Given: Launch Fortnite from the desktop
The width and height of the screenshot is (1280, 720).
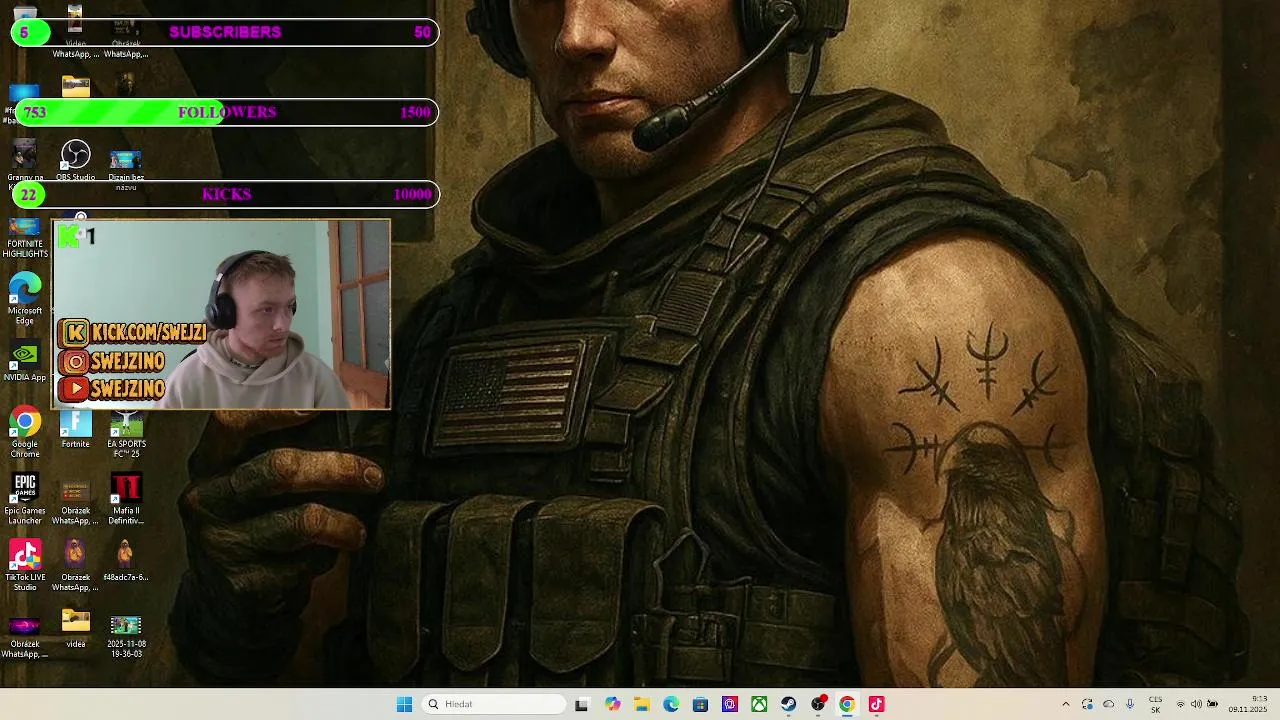Looking at the screenshot, I should coord(75,430).
